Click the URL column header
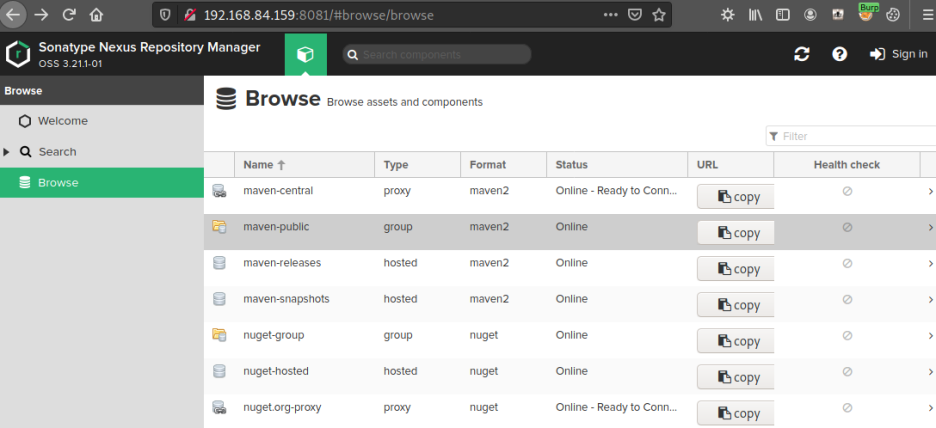 click(x=731, y=165)
